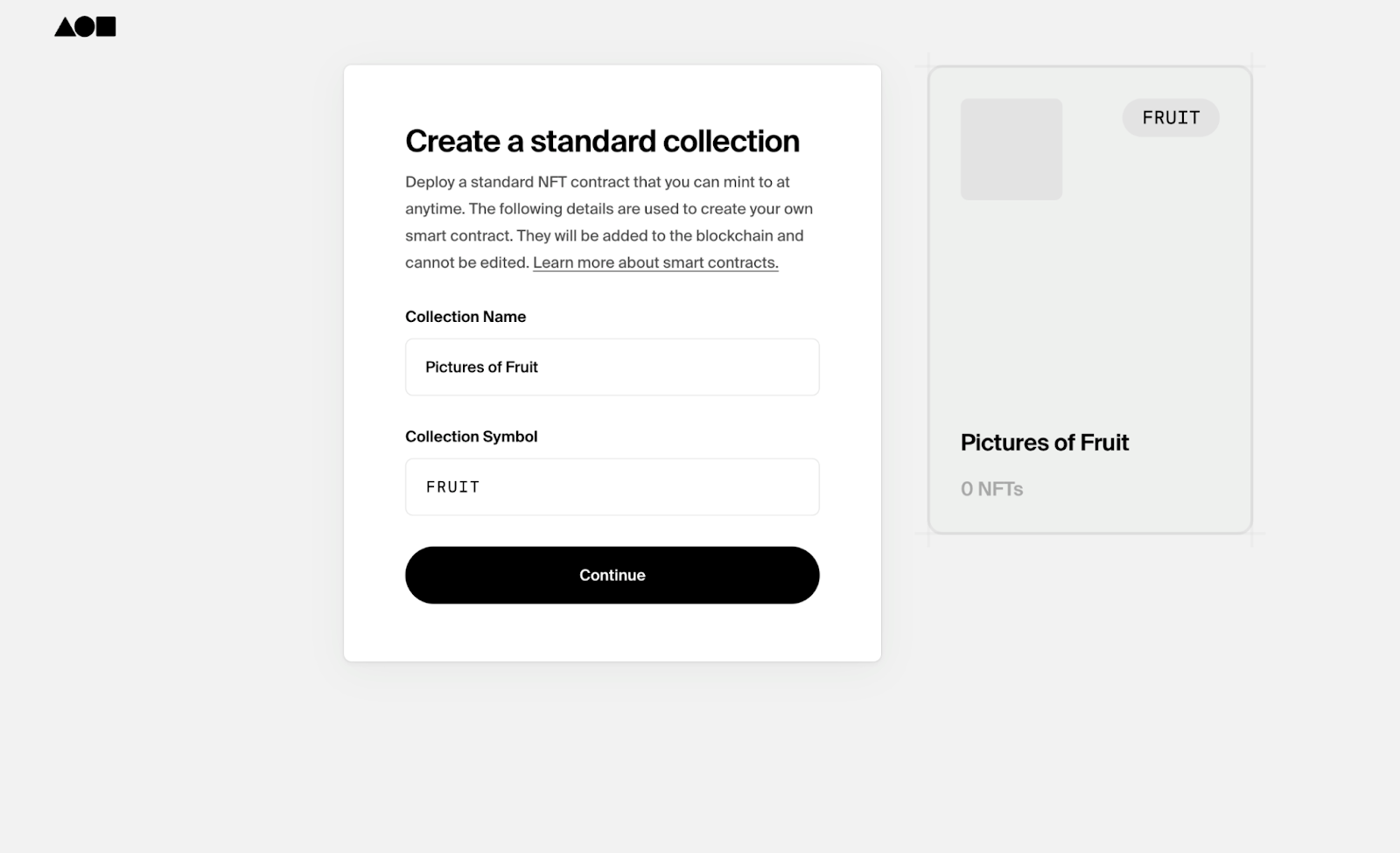Click the Pictures of Fruit title on the preview card
Screen dimensions: 1400x853
(1045, 443)
